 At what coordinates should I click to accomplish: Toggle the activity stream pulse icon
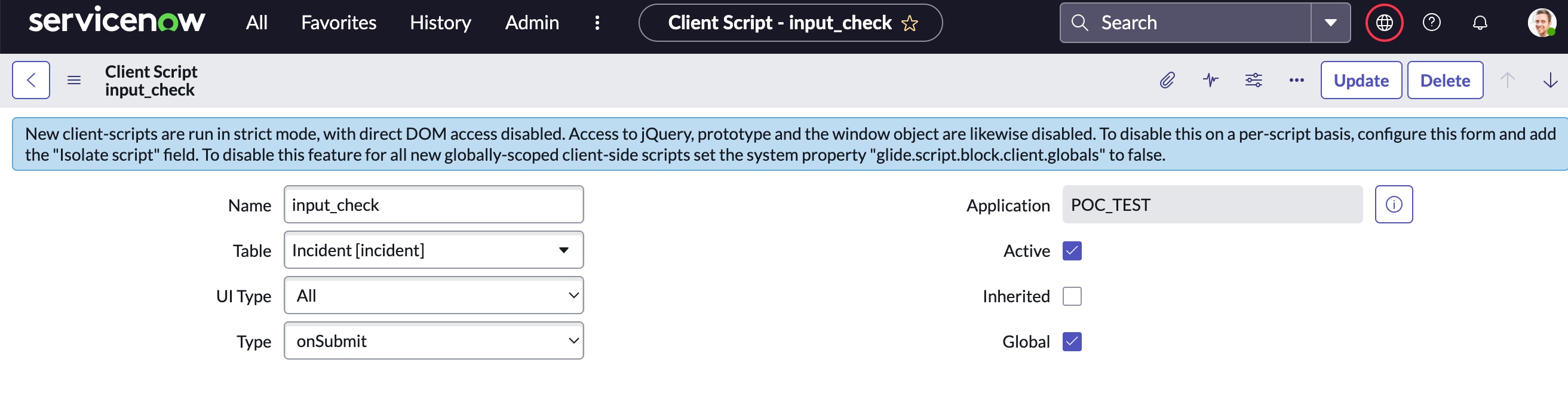(1210, 80)
